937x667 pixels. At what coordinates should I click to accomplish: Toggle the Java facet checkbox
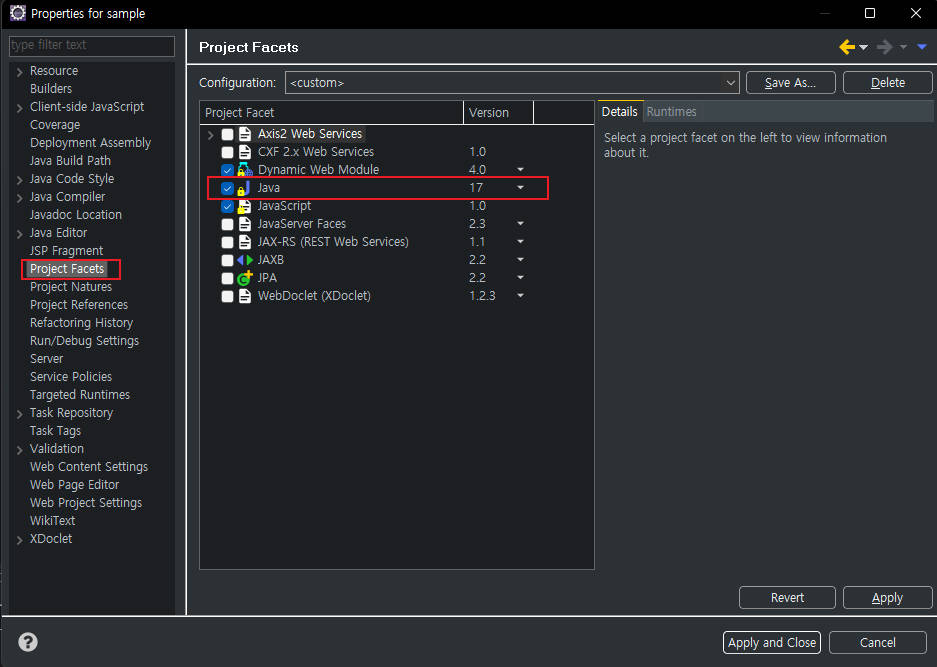(x=227, y=188)
